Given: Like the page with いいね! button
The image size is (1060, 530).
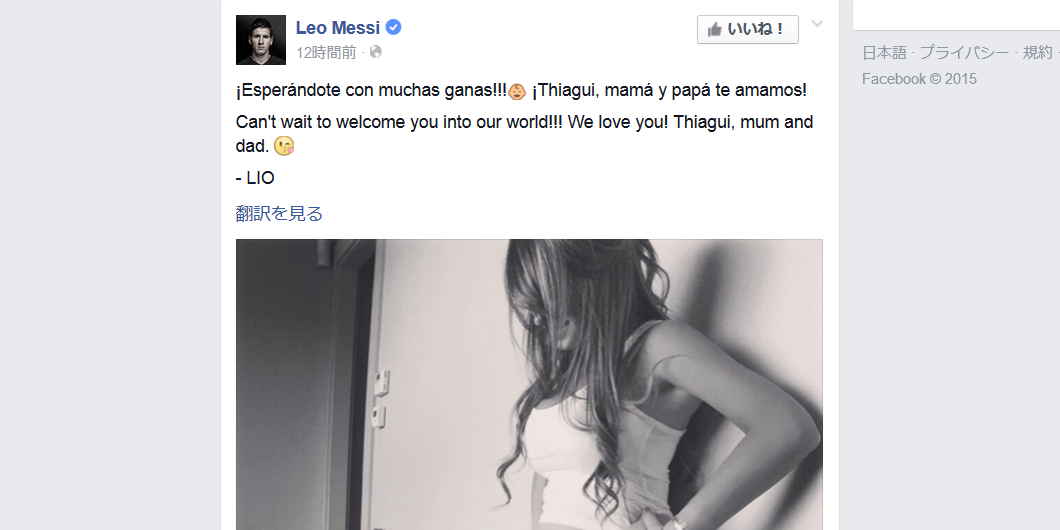Looking at the screenshot, I should 748,30.
